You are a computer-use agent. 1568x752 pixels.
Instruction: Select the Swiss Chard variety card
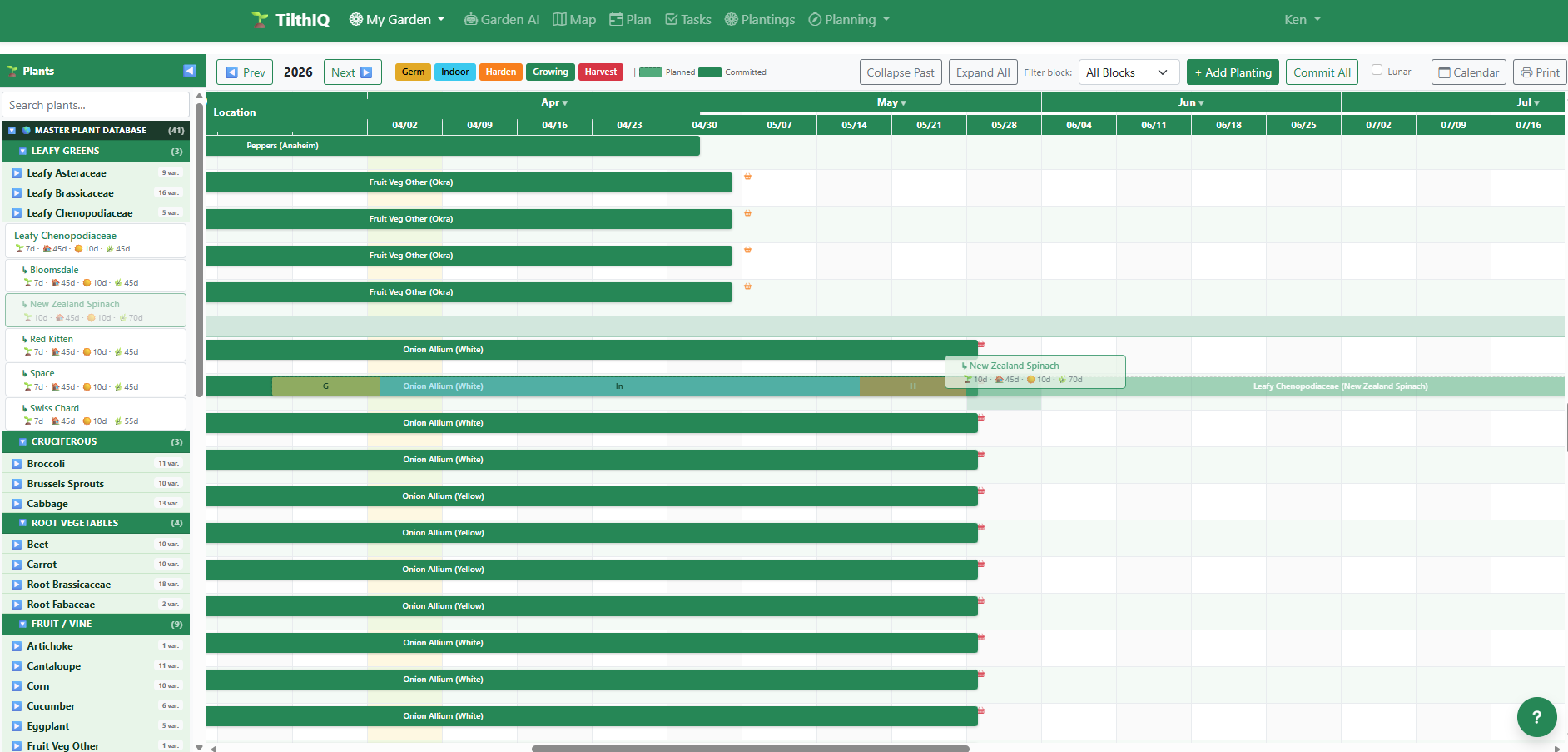[96, 414]
